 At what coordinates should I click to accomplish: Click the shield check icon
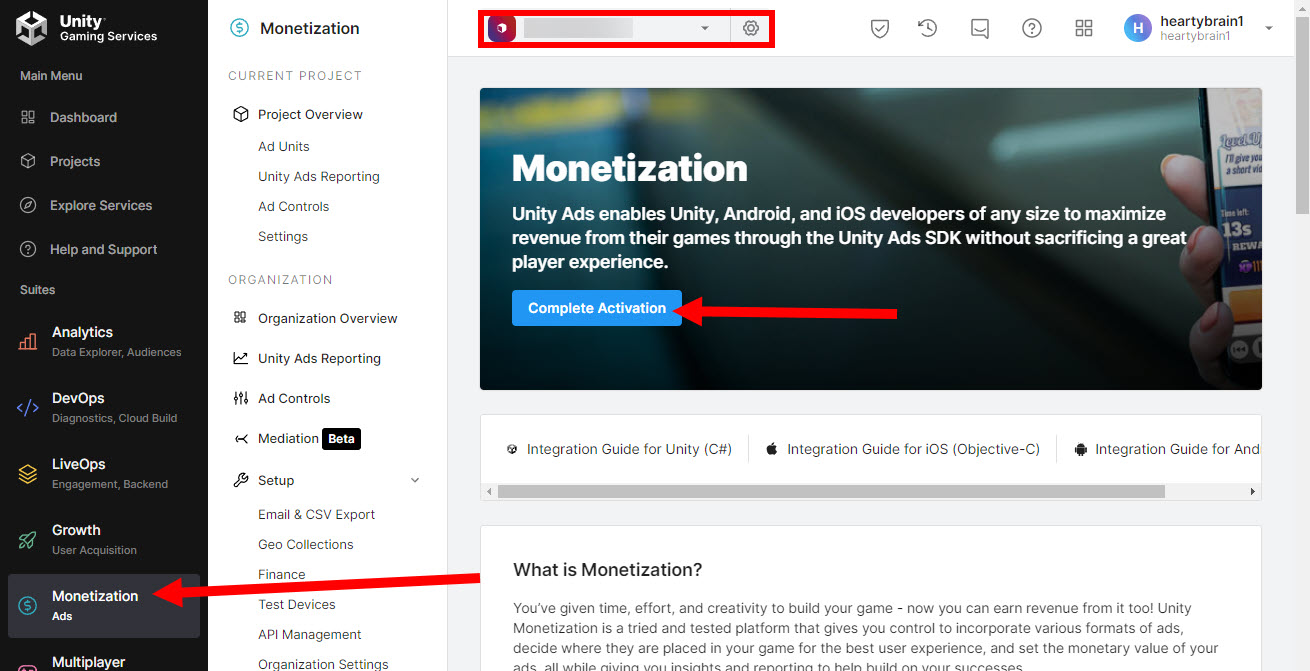coord(880,28)
